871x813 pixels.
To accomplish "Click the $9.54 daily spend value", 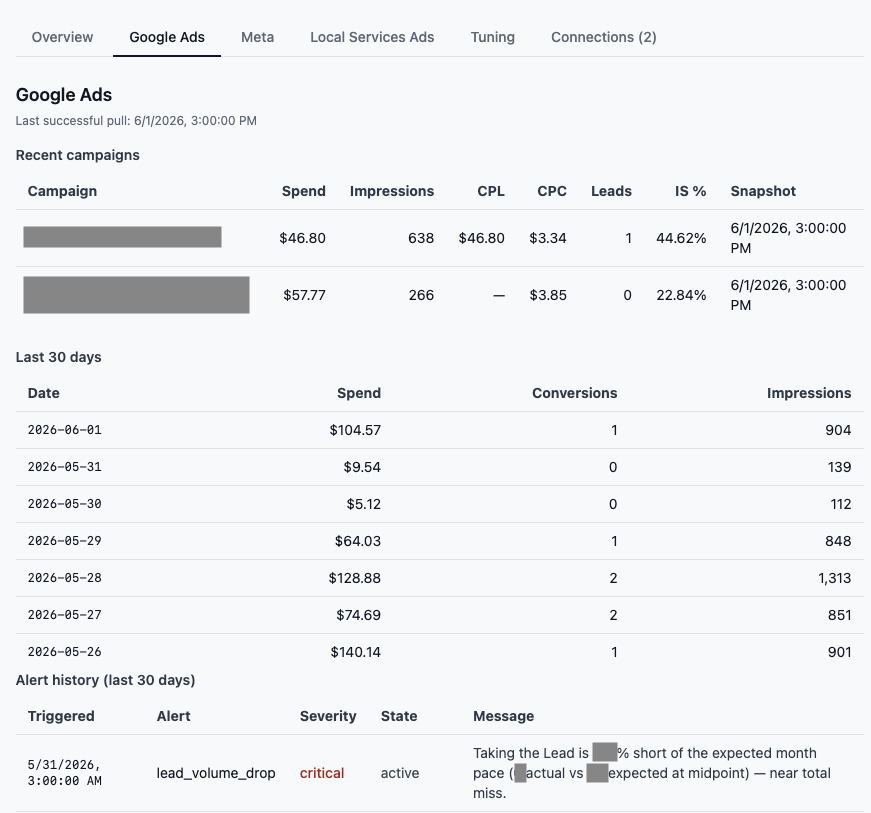I will 362,467.
